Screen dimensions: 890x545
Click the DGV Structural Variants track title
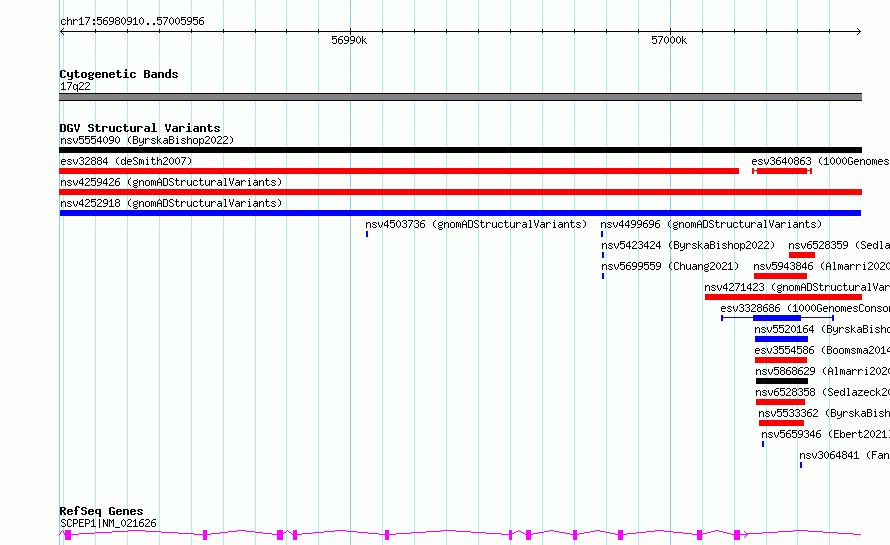click(x=140, y=128)
